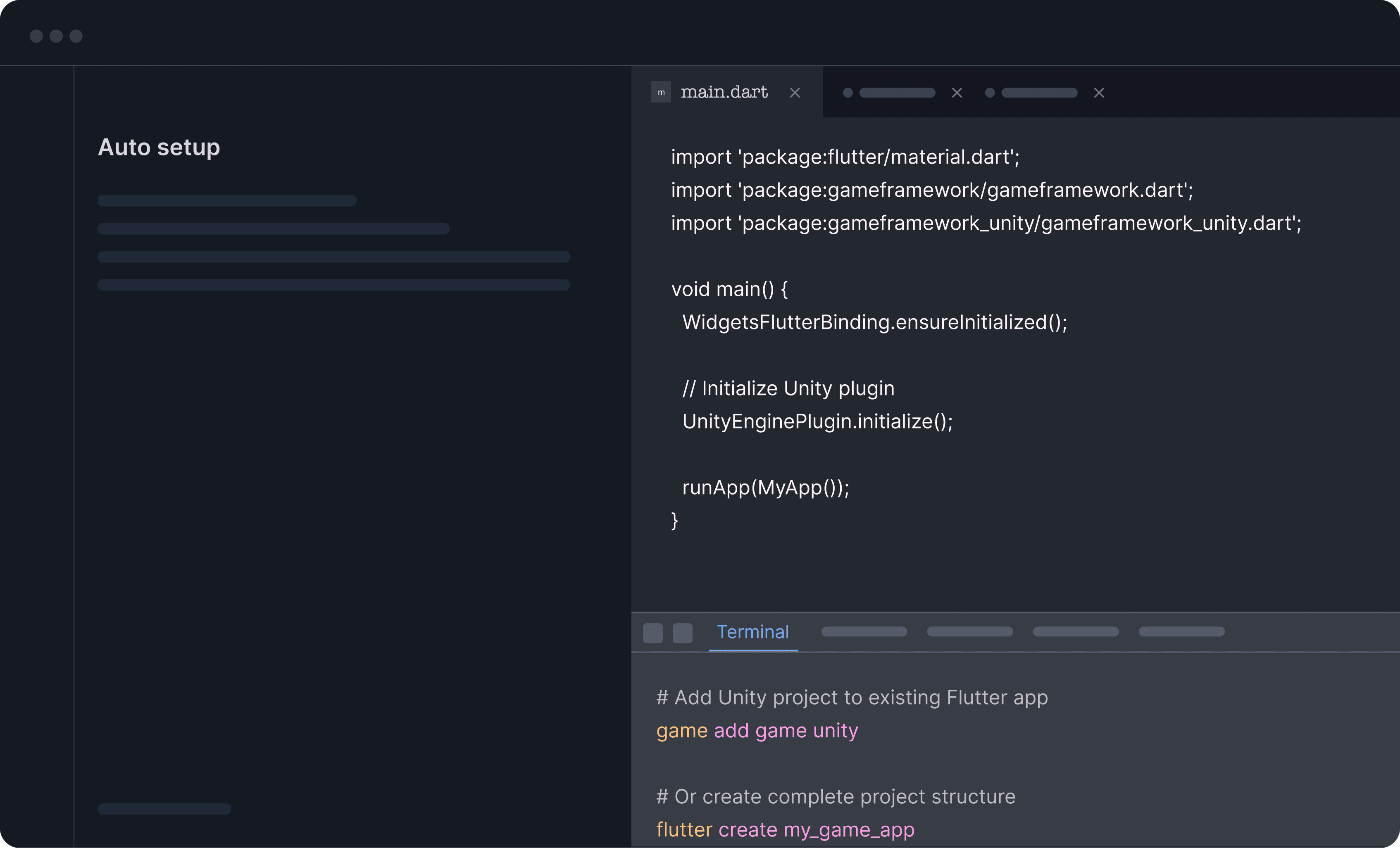Click the 'flutter create my_game_app' command
The height and width of the screenshot is (848, 1400).
(x=785, y=830)
